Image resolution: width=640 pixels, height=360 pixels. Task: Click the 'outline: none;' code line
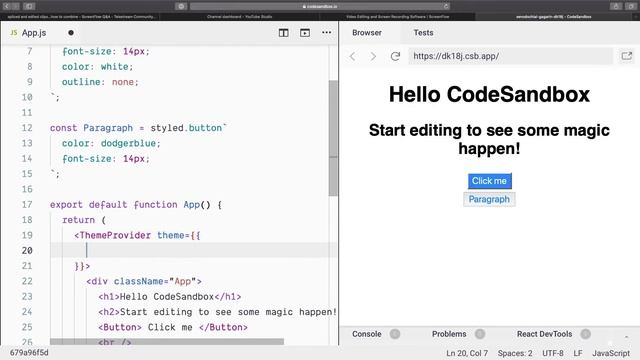pos(100,82)
